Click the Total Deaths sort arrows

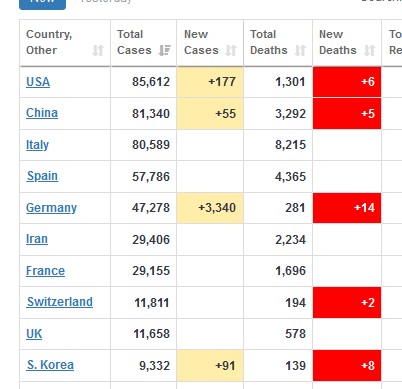[300, 50]
